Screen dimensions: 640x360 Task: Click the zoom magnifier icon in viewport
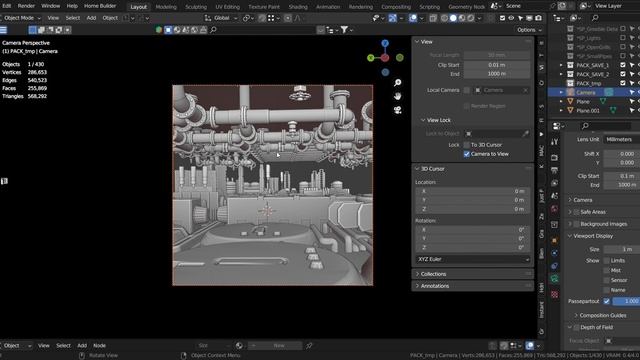(398, 83)
